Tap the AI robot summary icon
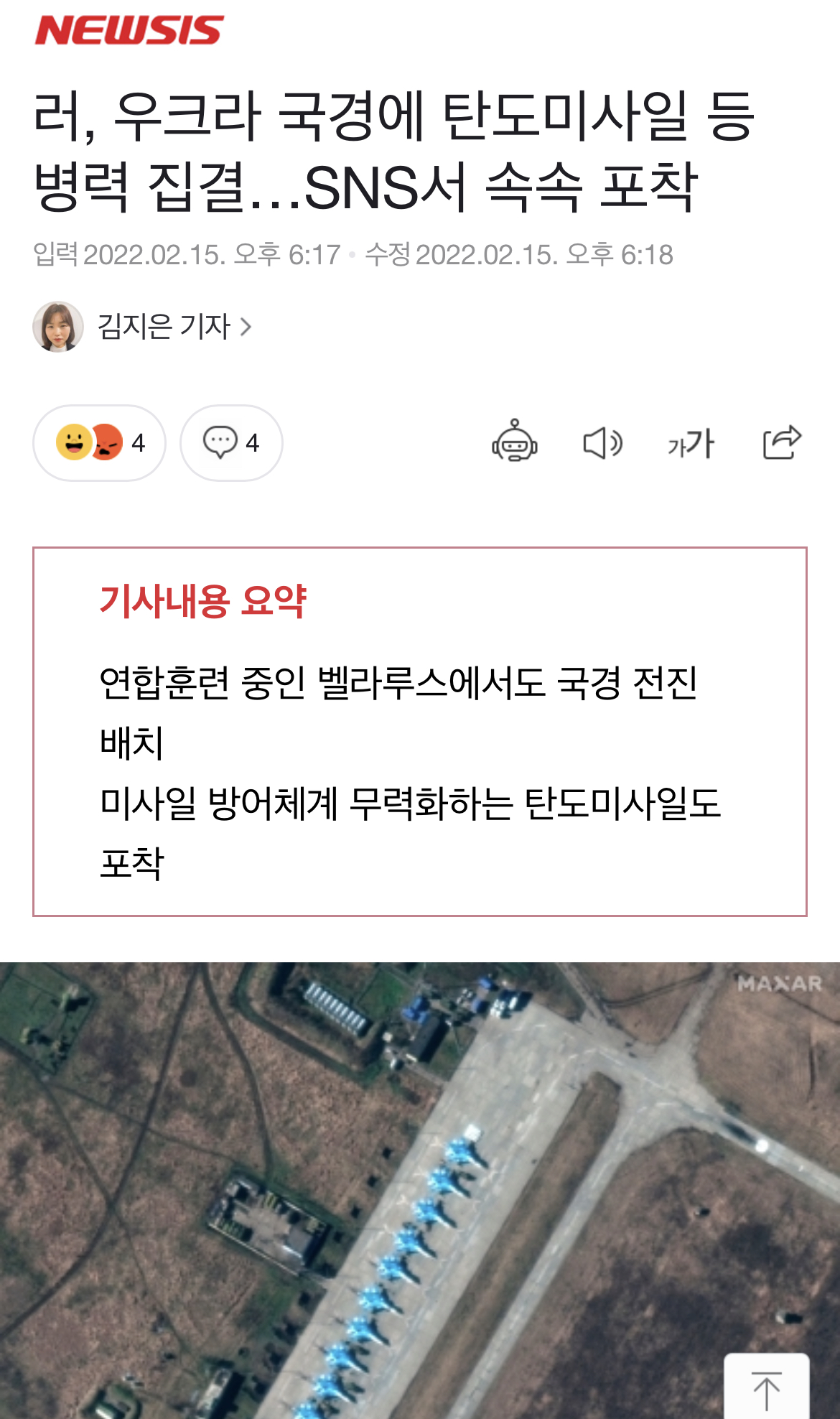This screenshot has height=1419, width=840. click(x=515, y=441)
